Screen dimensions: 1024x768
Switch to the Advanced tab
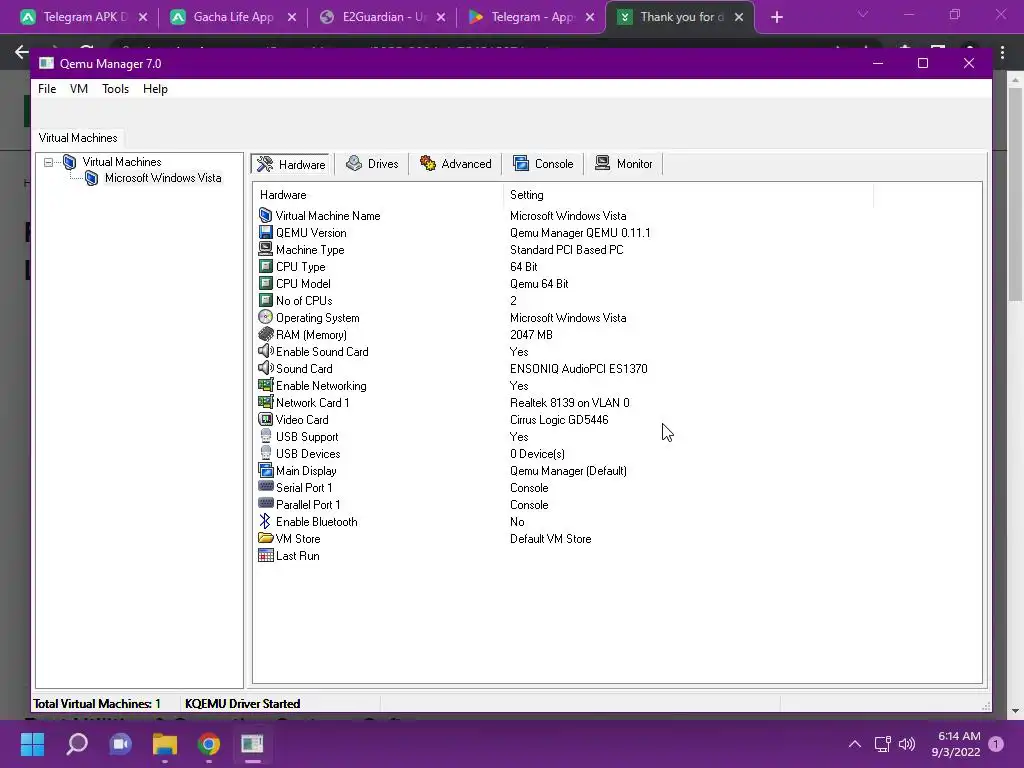coord(456,164)
